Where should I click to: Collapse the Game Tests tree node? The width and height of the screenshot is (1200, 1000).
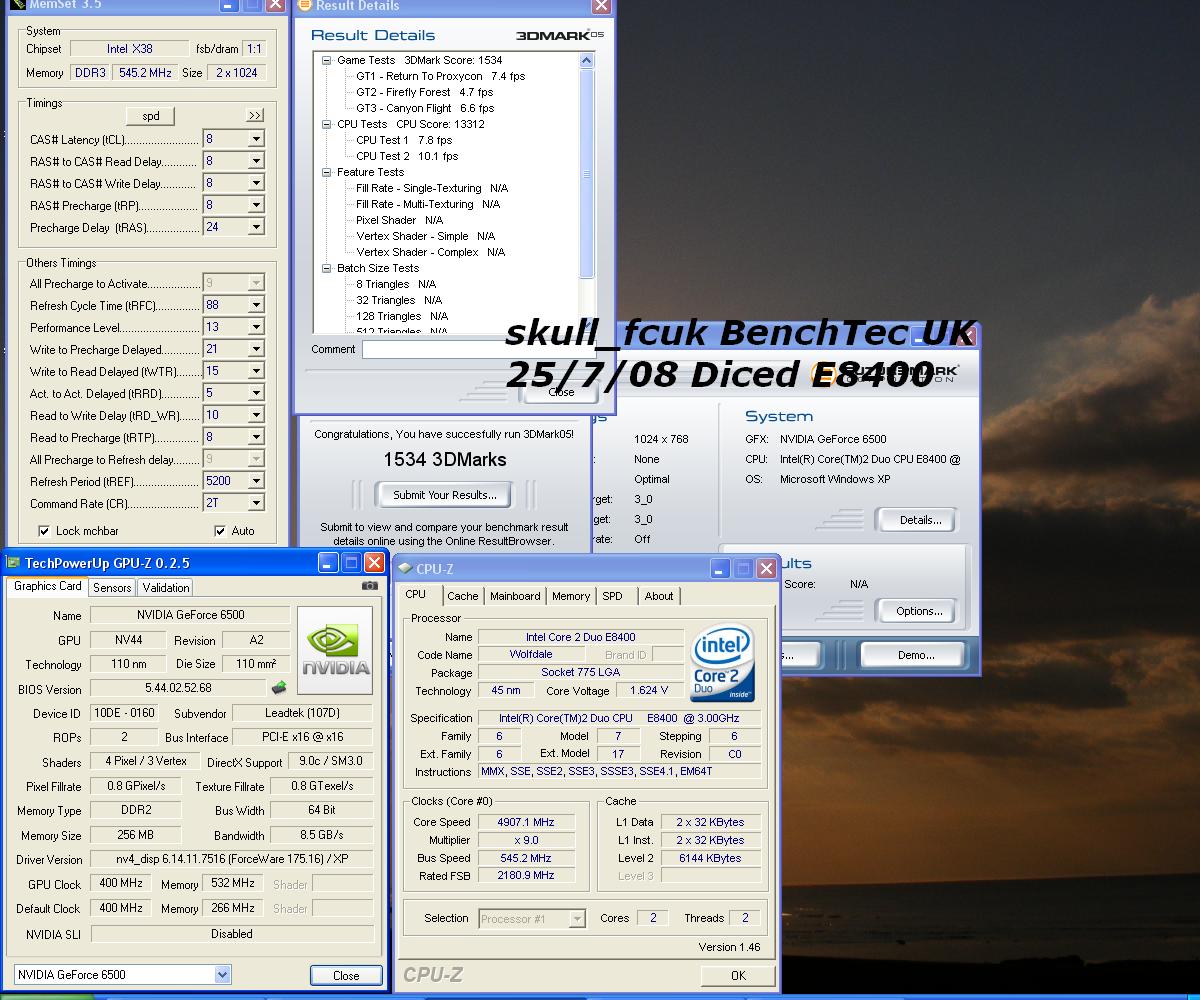click(x=327, y=60)
